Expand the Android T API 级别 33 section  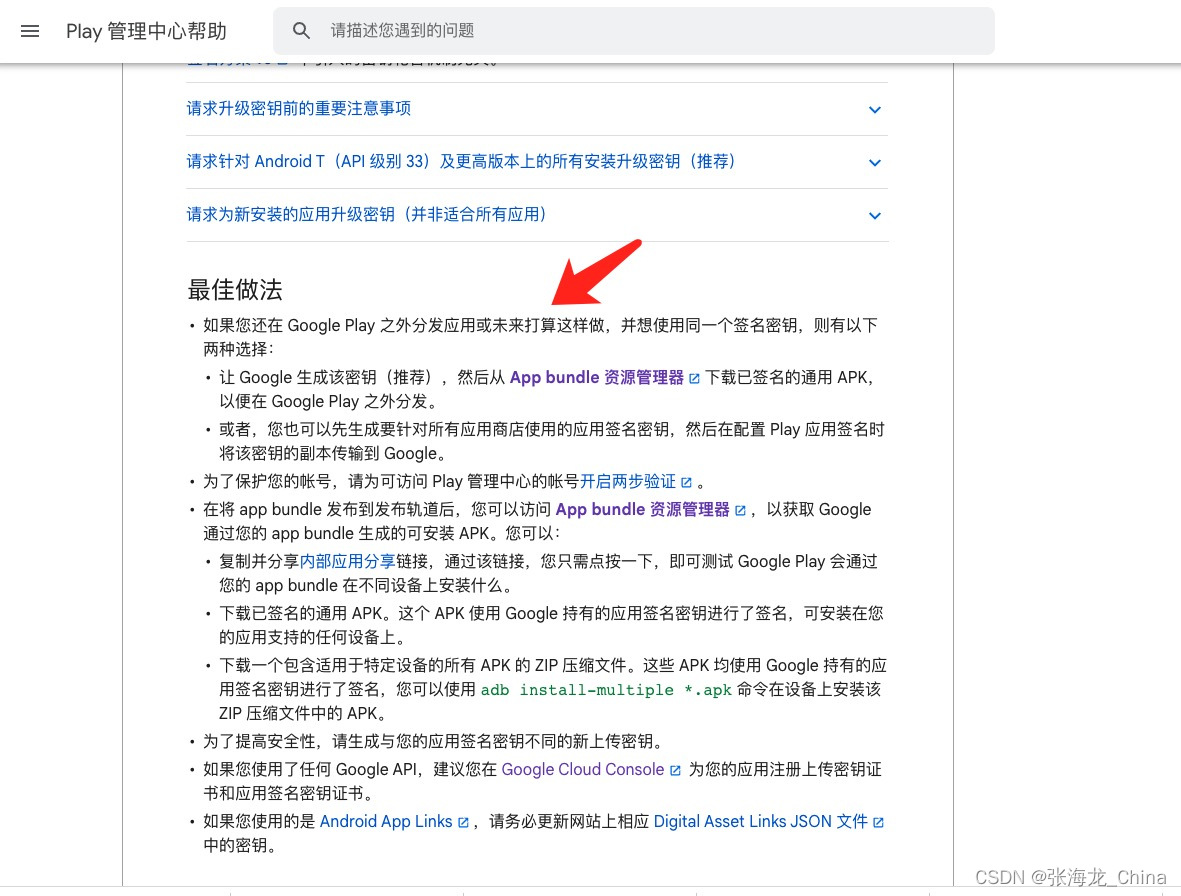point(537,162)
